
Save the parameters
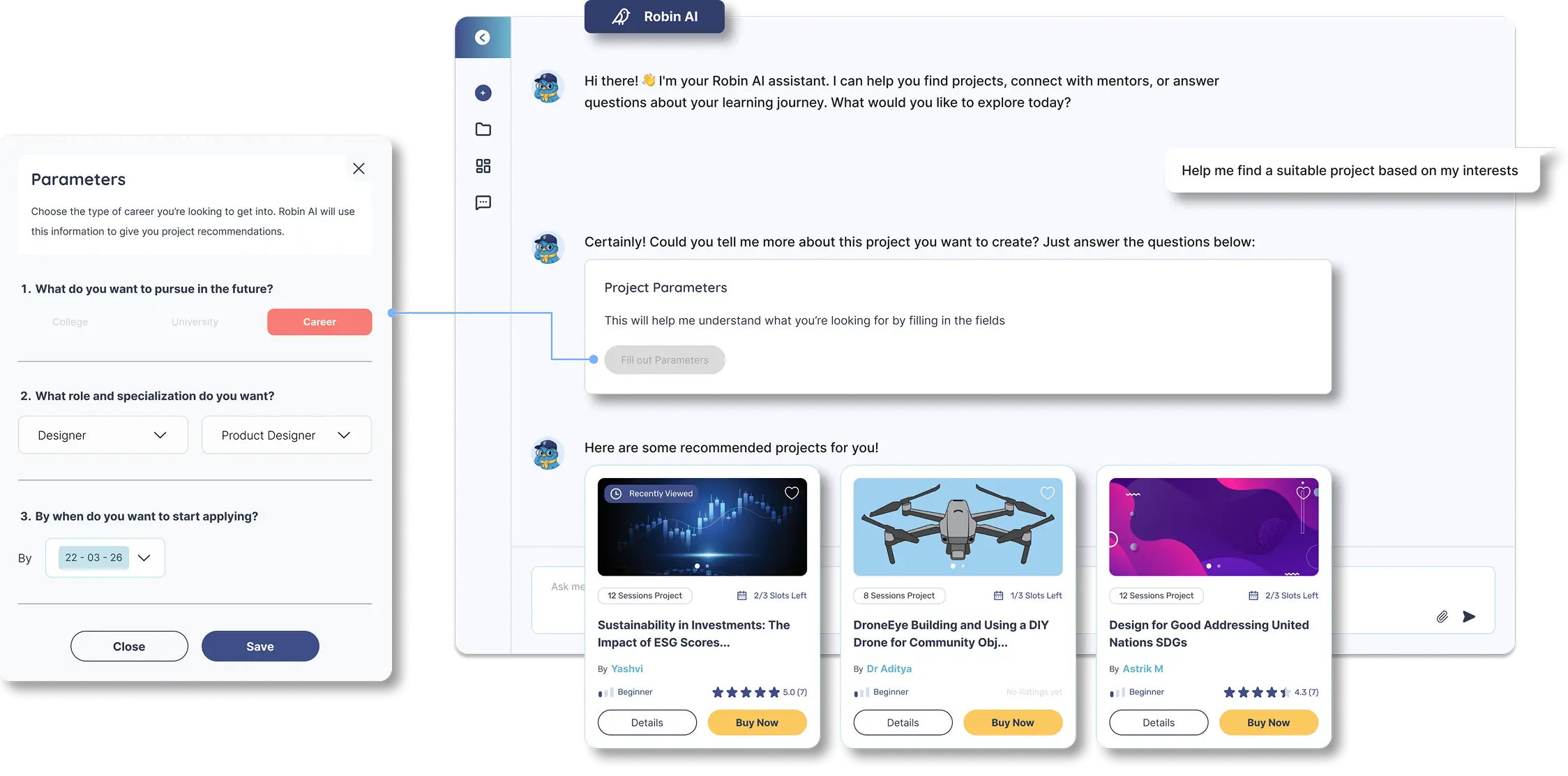pos(260,646)
